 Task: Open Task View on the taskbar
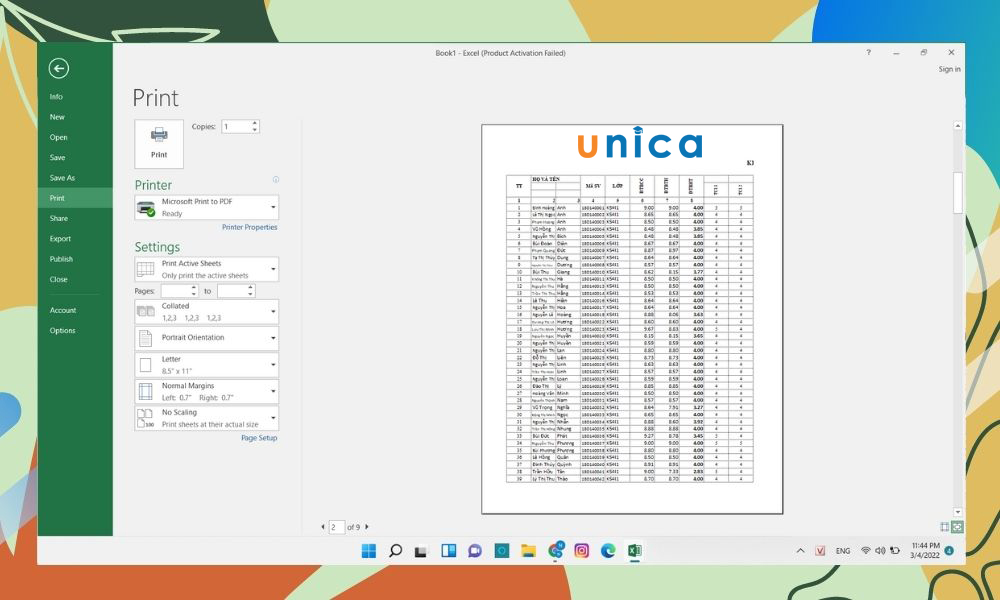(x=421, y=551)
